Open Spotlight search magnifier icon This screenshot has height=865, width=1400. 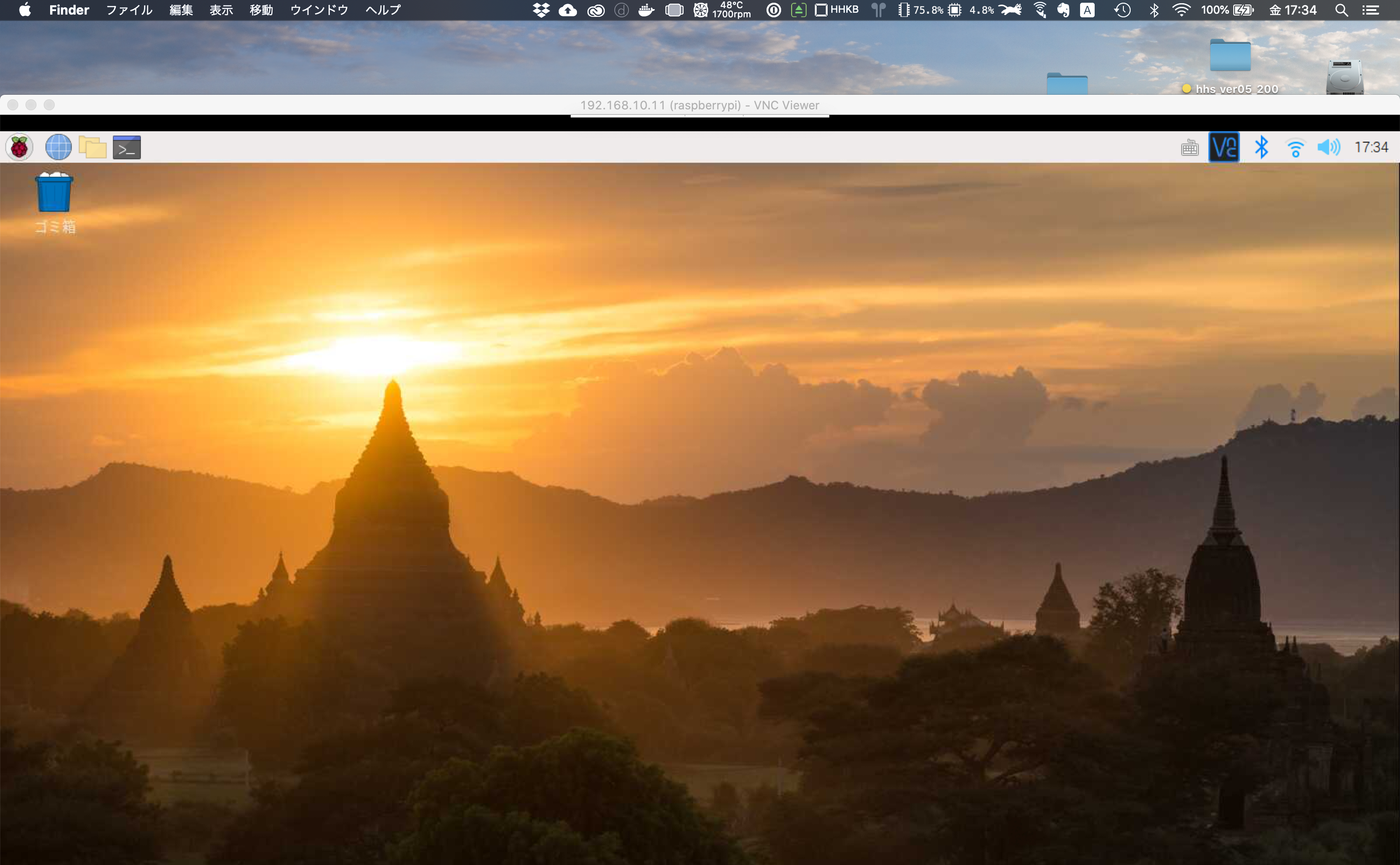point(1341,10)
